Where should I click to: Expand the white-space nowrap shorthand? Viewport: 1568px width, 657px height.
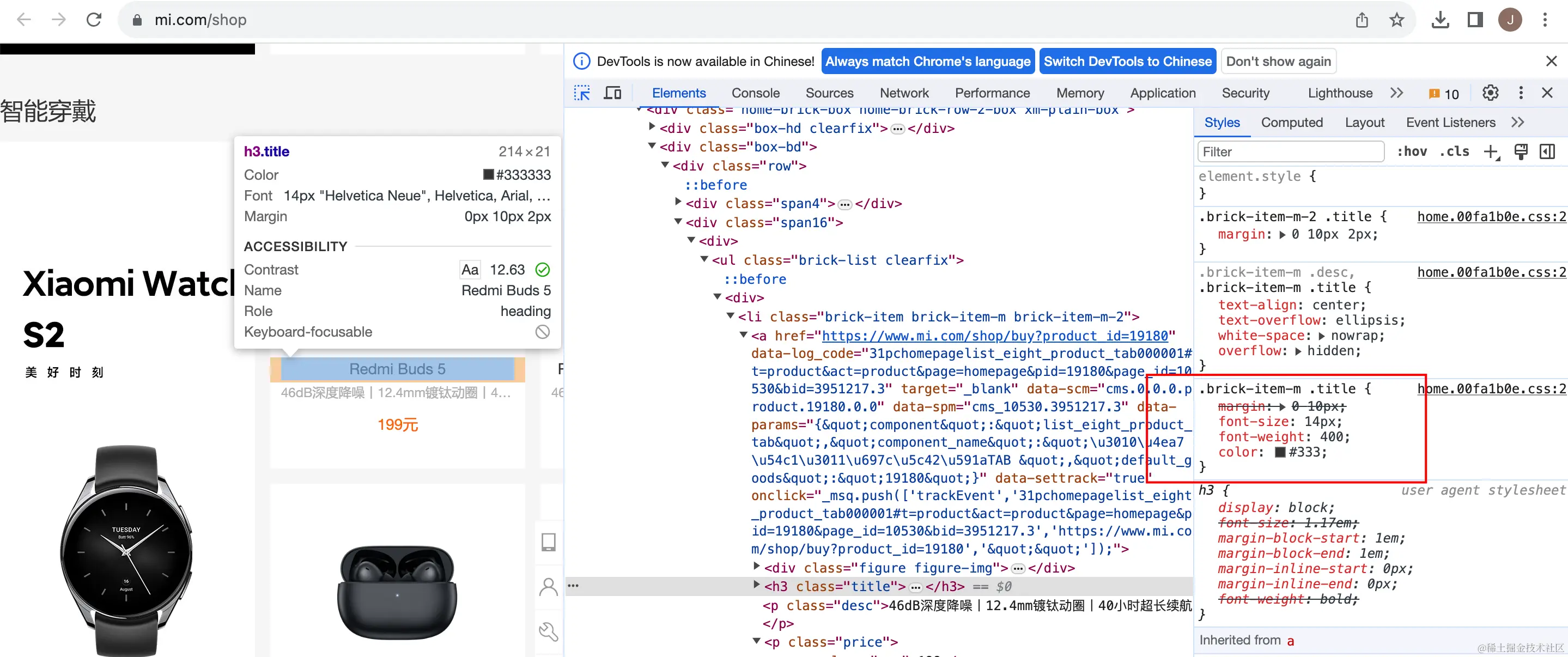[1322, 336]
